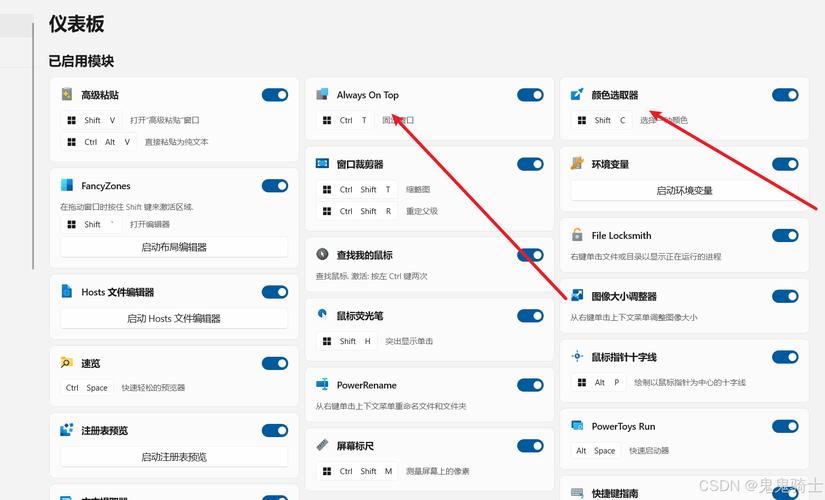Image resolution: width=825 pixels, height=500 pixels.
Task: Toggle the 窗口裁剪器 switch
Action: (530, 164)
